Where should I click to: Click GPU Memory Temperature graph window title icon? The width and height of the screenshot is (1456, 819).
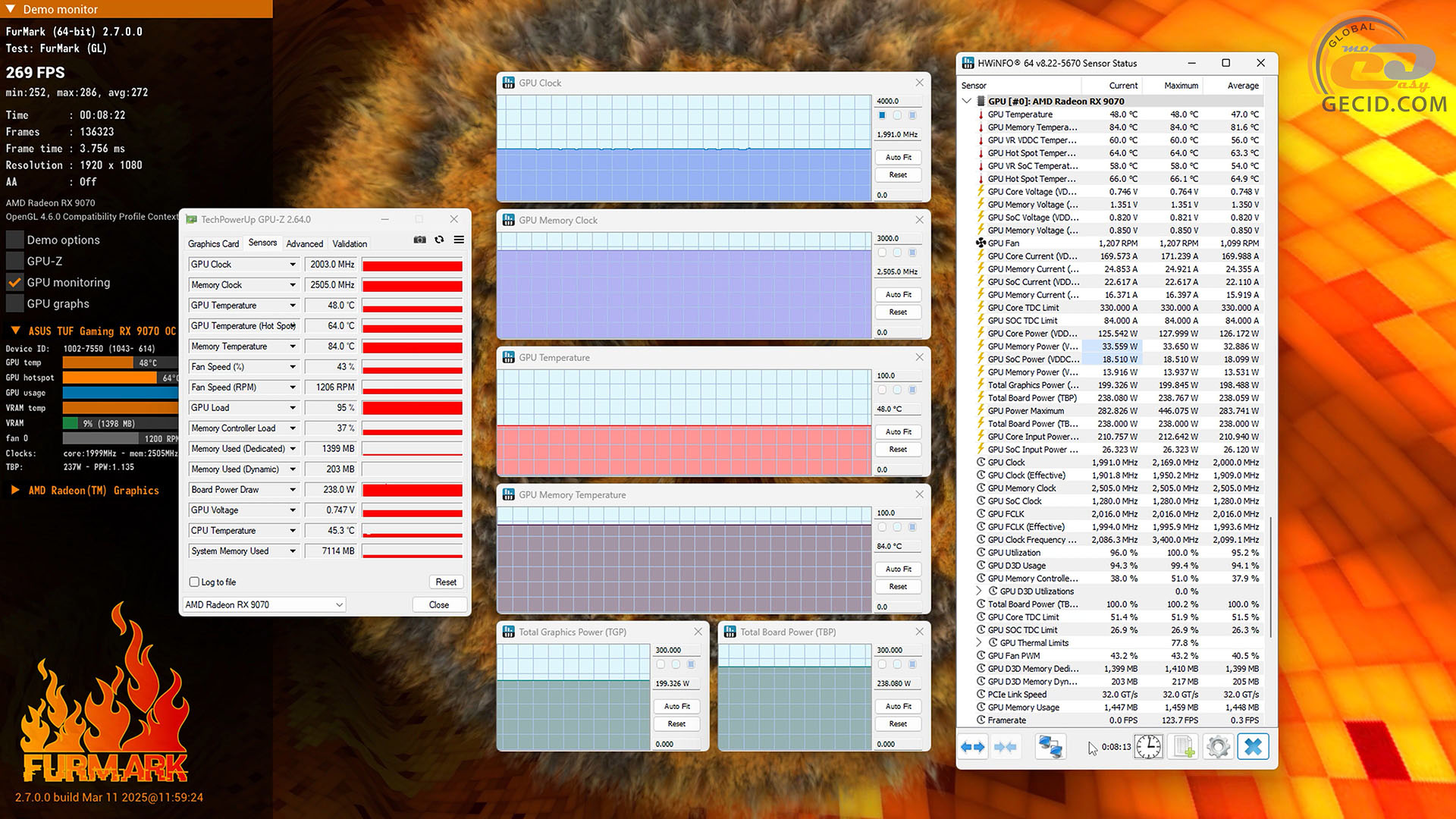[508, 494]
